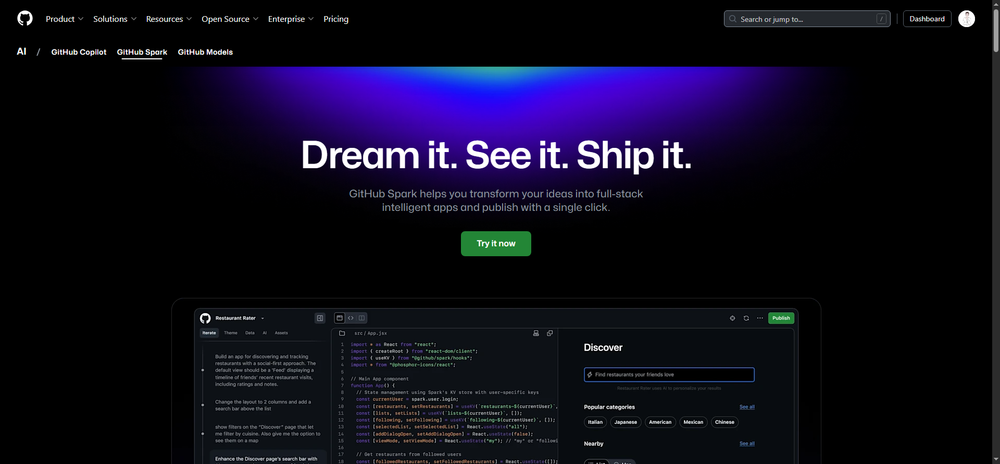Image resolution: width=1000 pixels, height=464 pixels.
Task: Click the GitHub logo beside Restaurant Rater
Action: coord(205,317)
